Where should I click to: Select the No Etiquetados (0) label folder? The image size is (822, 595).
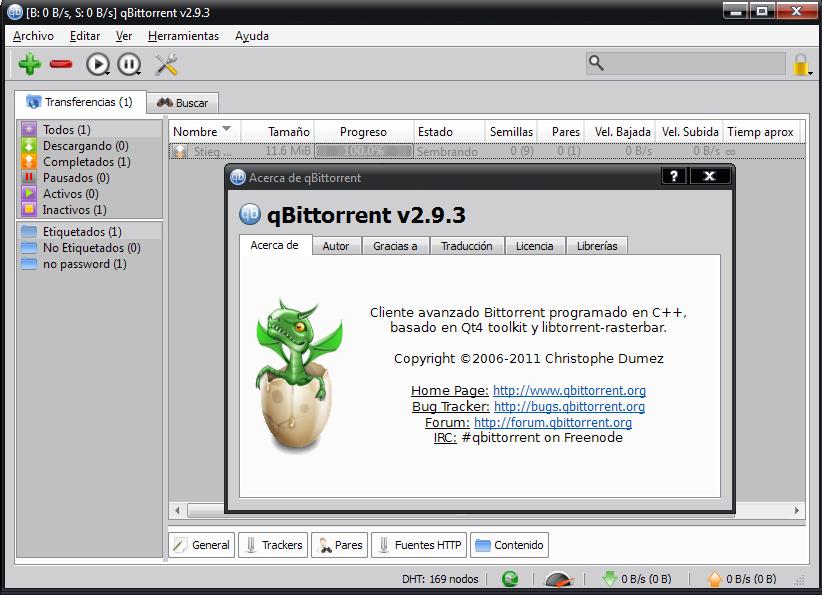click(90, 247)
